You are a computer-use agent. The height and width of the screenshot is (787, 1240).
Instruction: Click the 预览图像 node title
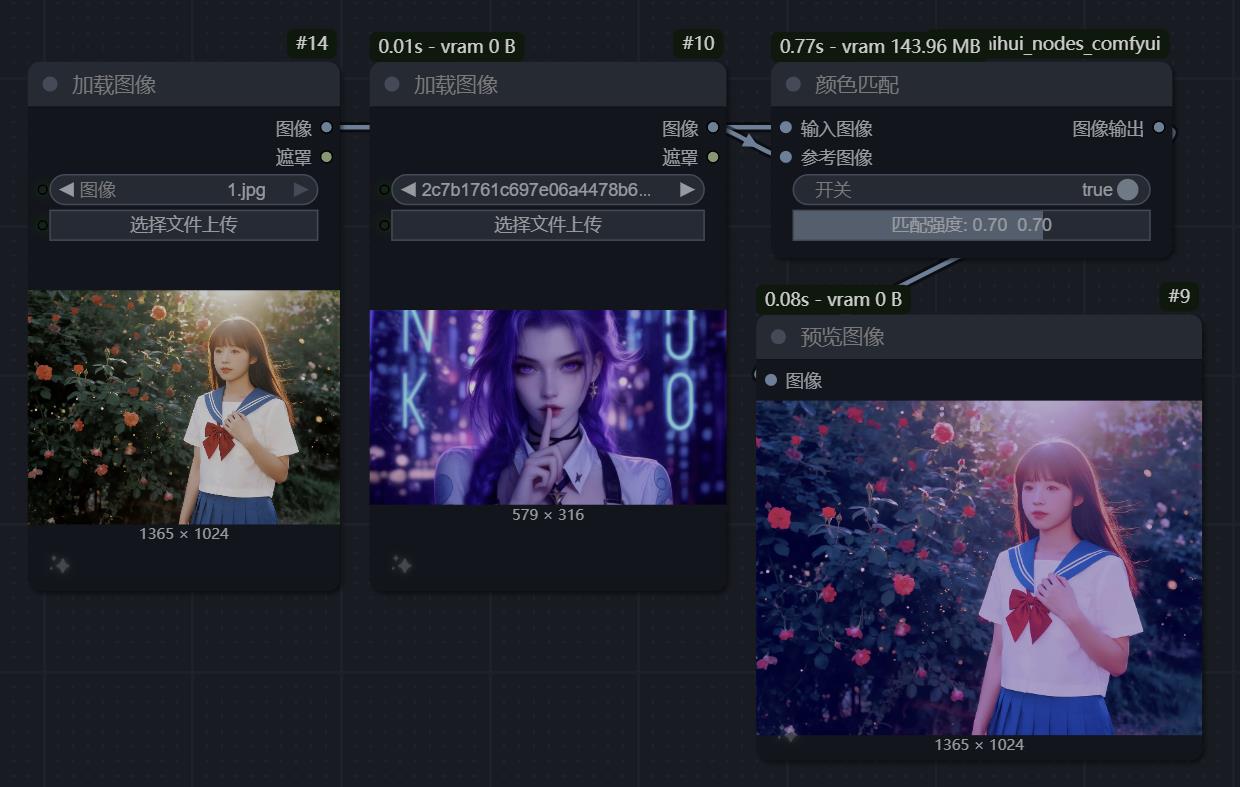pos(842,337)
